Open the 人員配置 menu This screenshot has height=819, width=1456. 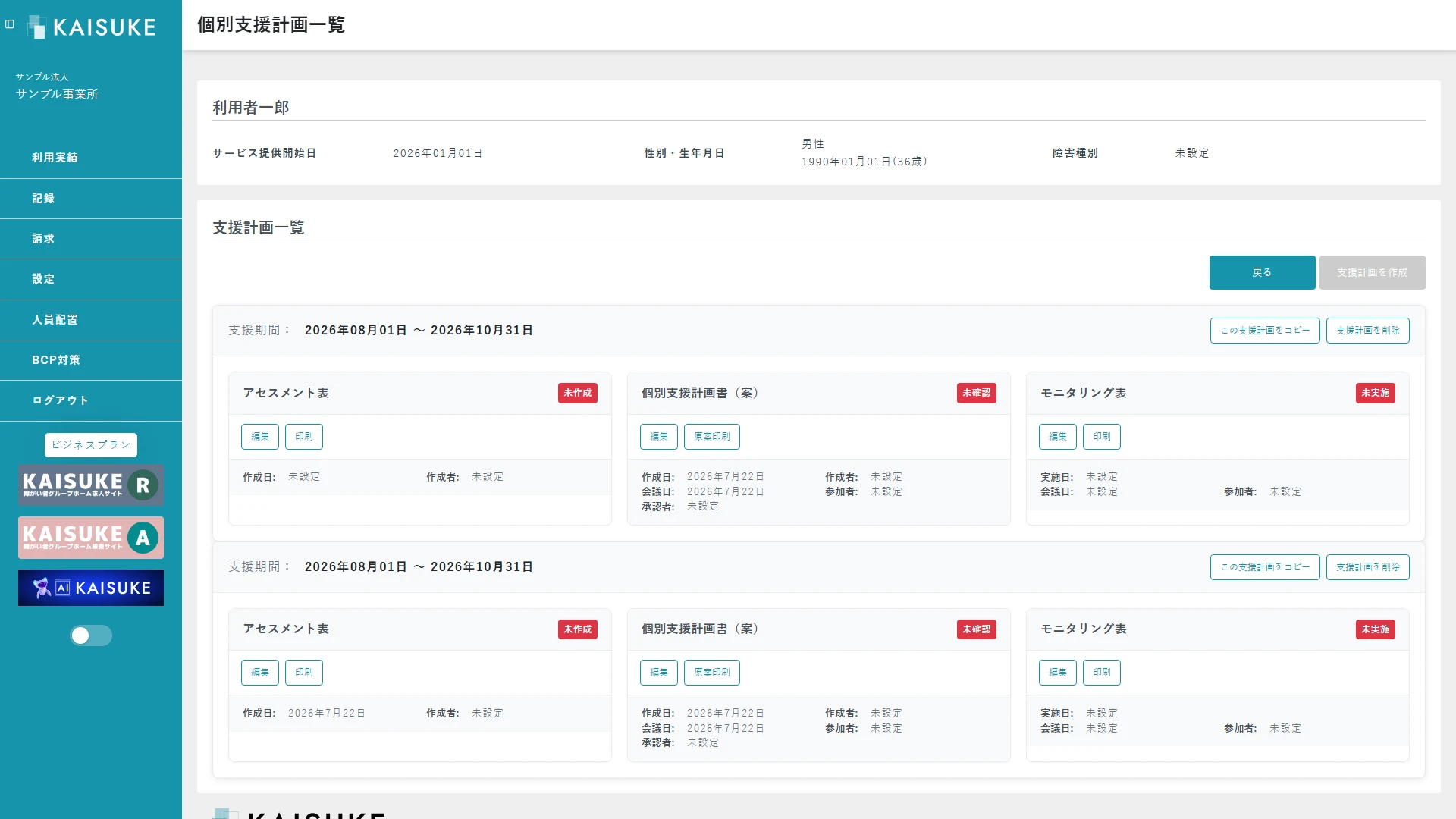91,320
